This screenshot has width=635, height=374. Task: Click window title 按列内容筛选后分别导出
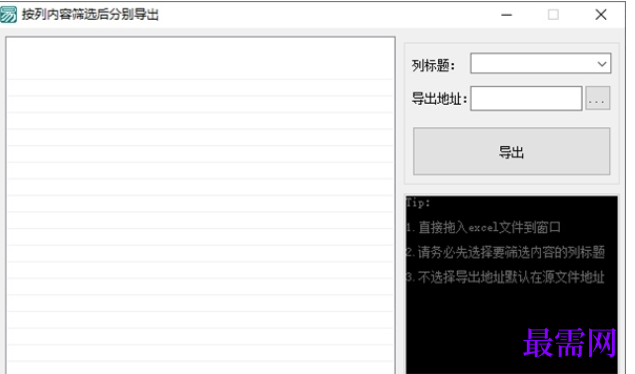tap(90, 15)
